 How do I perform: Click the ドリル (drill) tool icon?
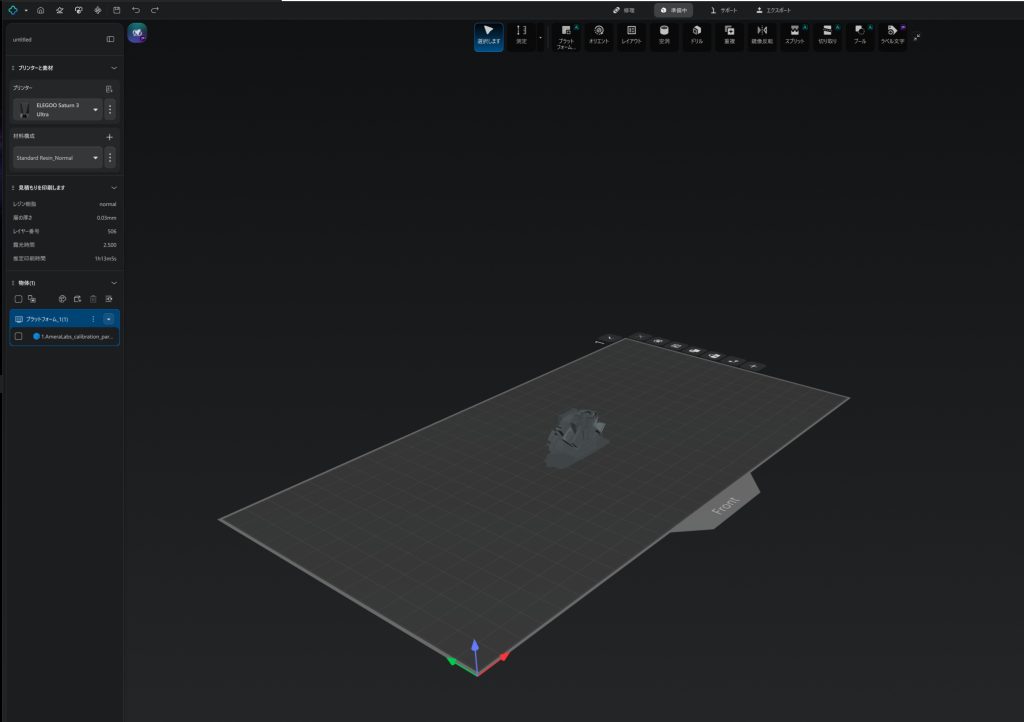(696, 35)
